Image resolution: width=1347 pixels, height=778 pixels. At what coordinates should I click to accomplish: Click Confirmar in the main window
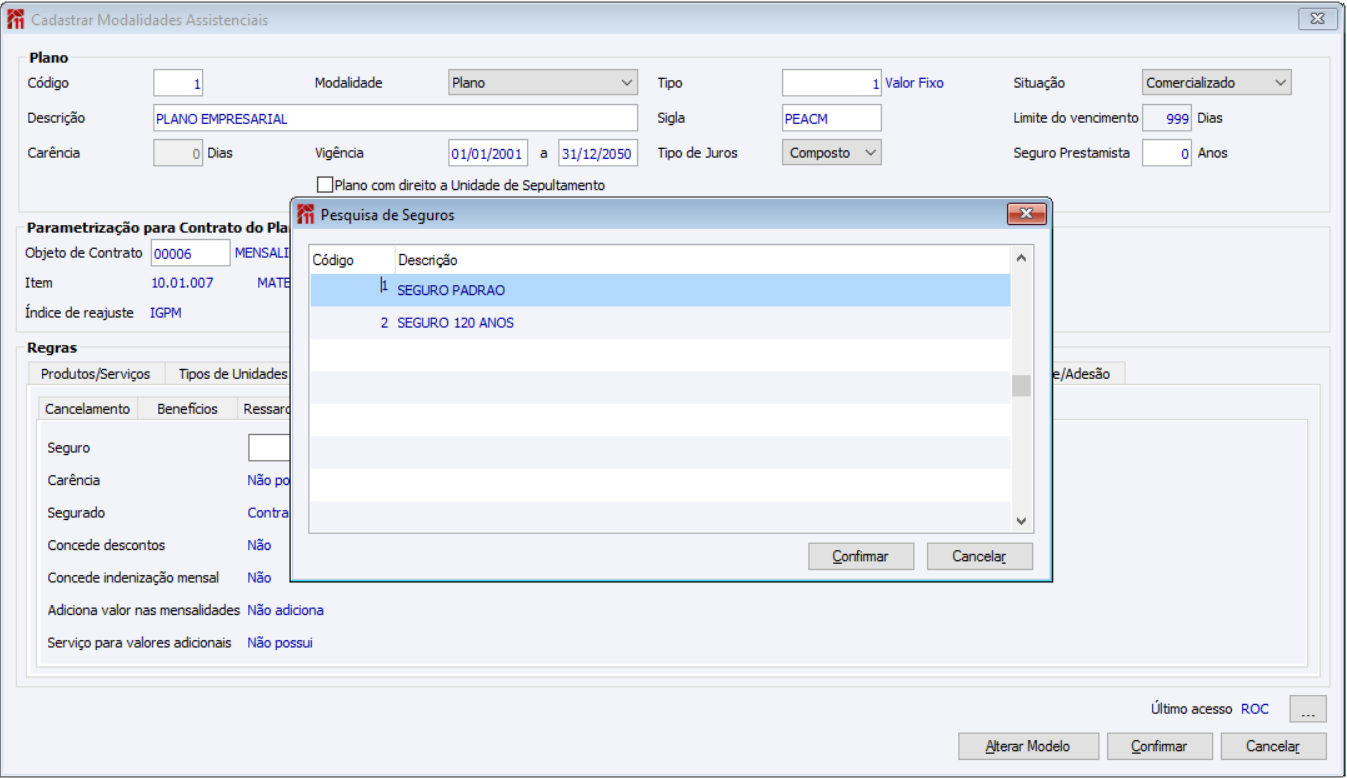coord(1159,746)
